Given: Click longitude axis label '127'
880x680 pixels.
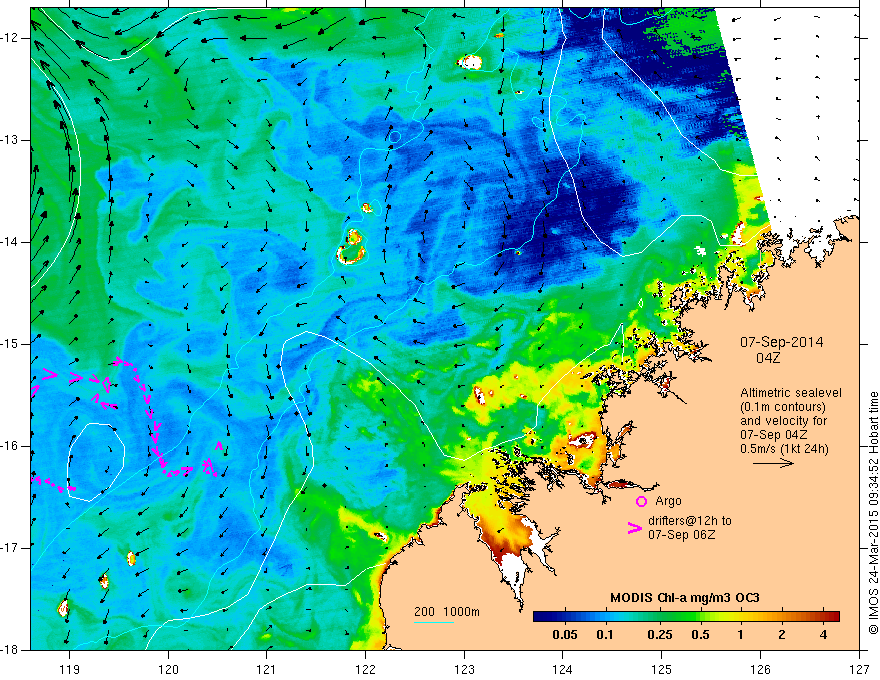Looking at the screenshot, I should pyautogui.click(x=859, y=669).
